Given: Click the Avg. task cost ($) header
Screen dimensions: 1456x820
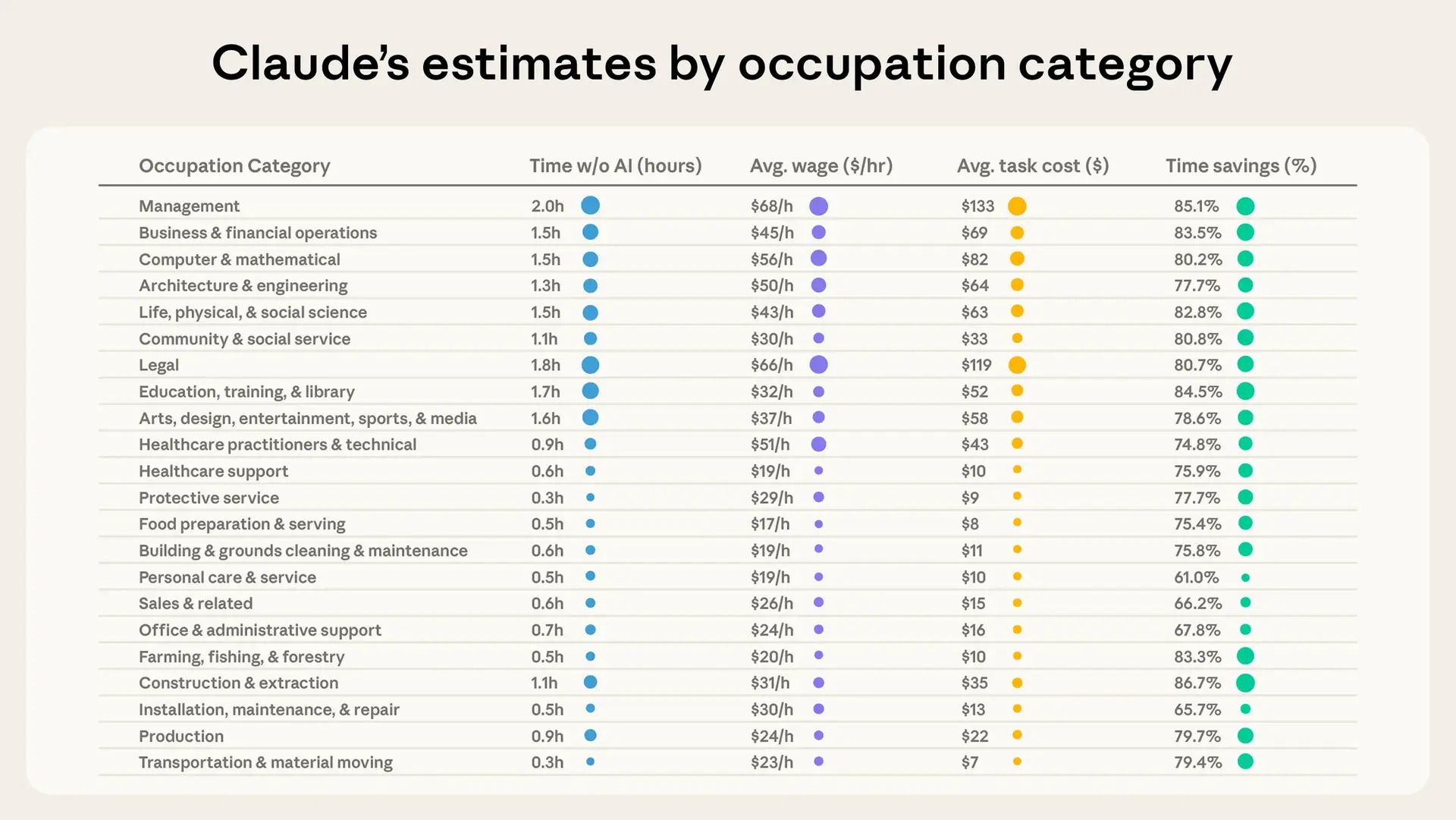Looking at the screenshot, I should (x=1033, y=166).
